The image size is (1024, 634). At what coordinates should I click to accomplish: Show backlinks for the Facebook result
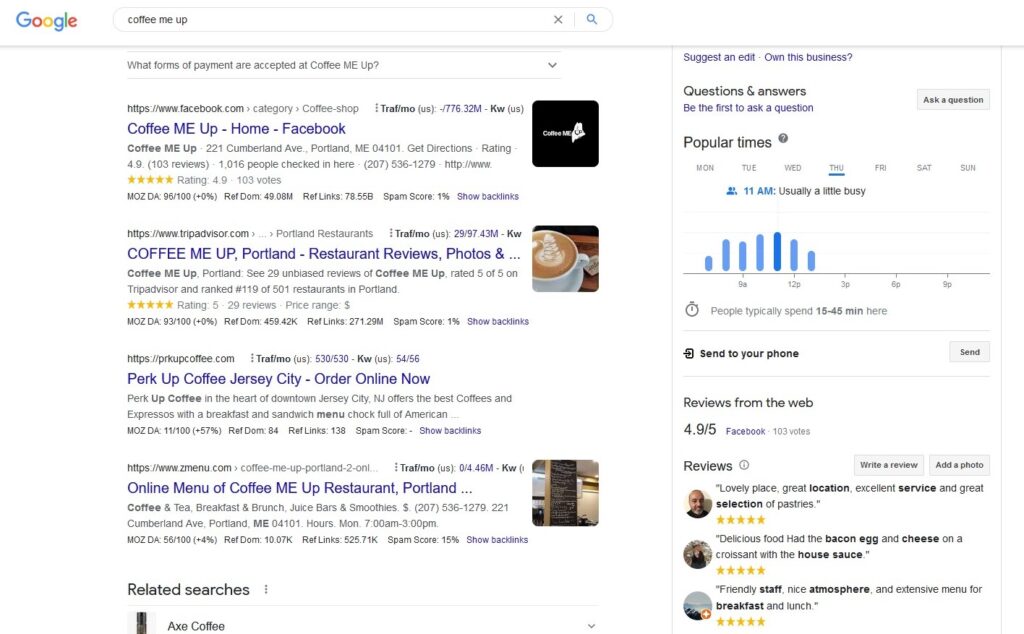(488, 197)
